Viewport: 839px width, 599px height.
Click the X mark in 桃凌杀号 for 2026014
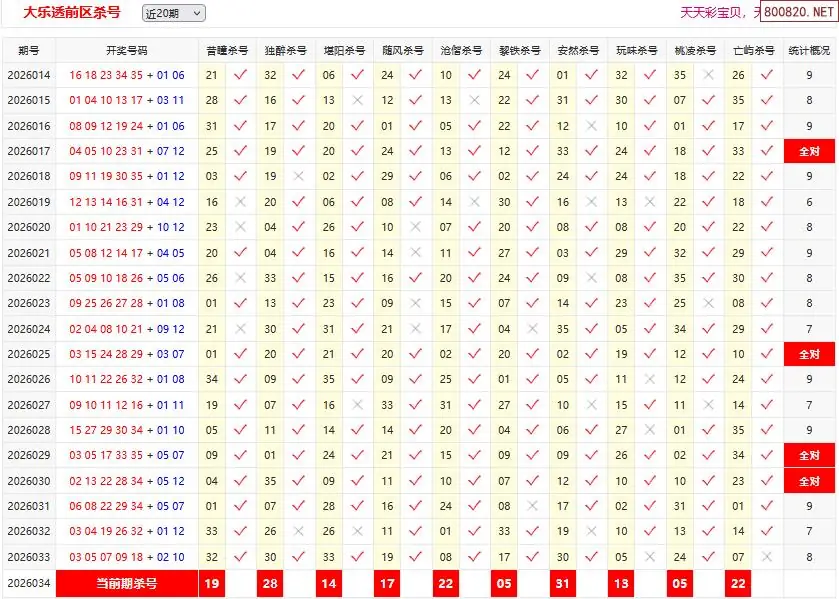[x=708, y=75]
